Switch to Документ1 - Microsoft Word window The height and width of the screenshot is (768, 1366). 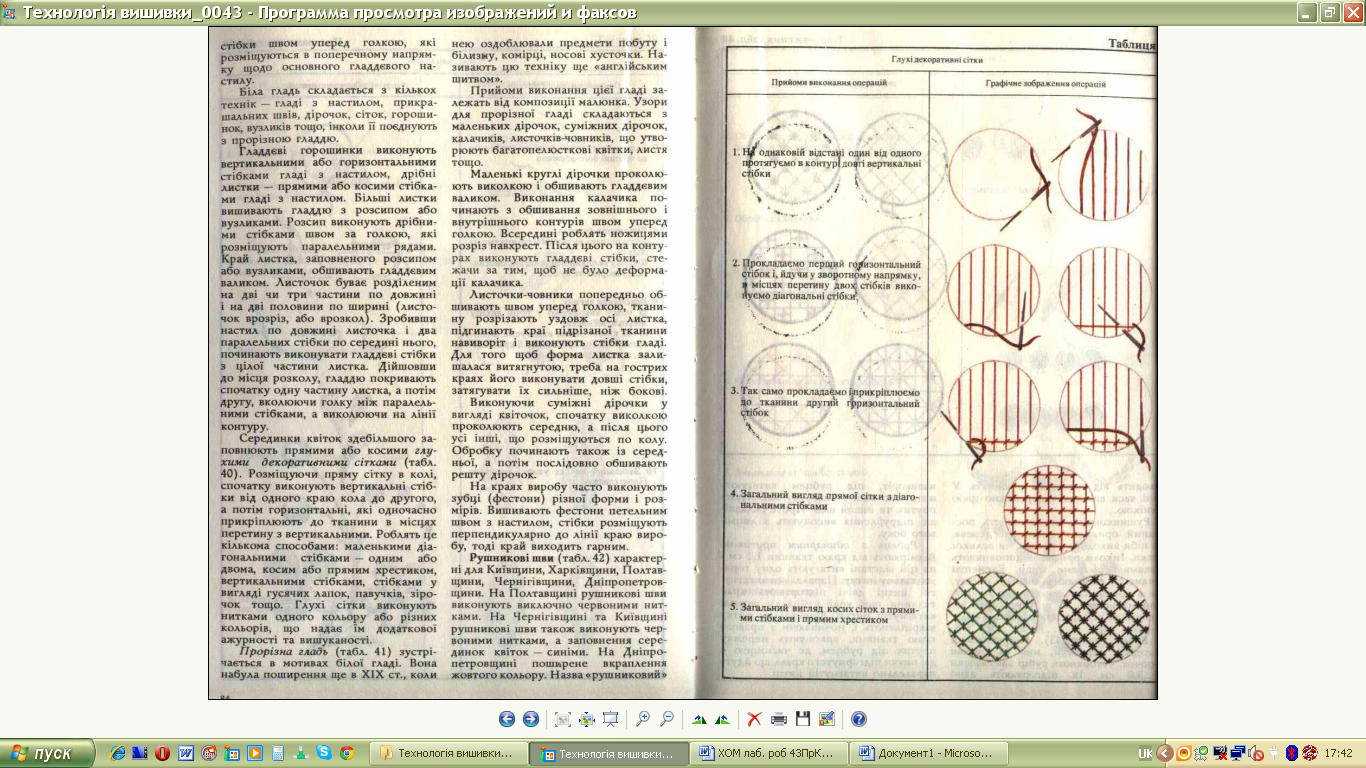pyautogui.click(x=931, y=753)
